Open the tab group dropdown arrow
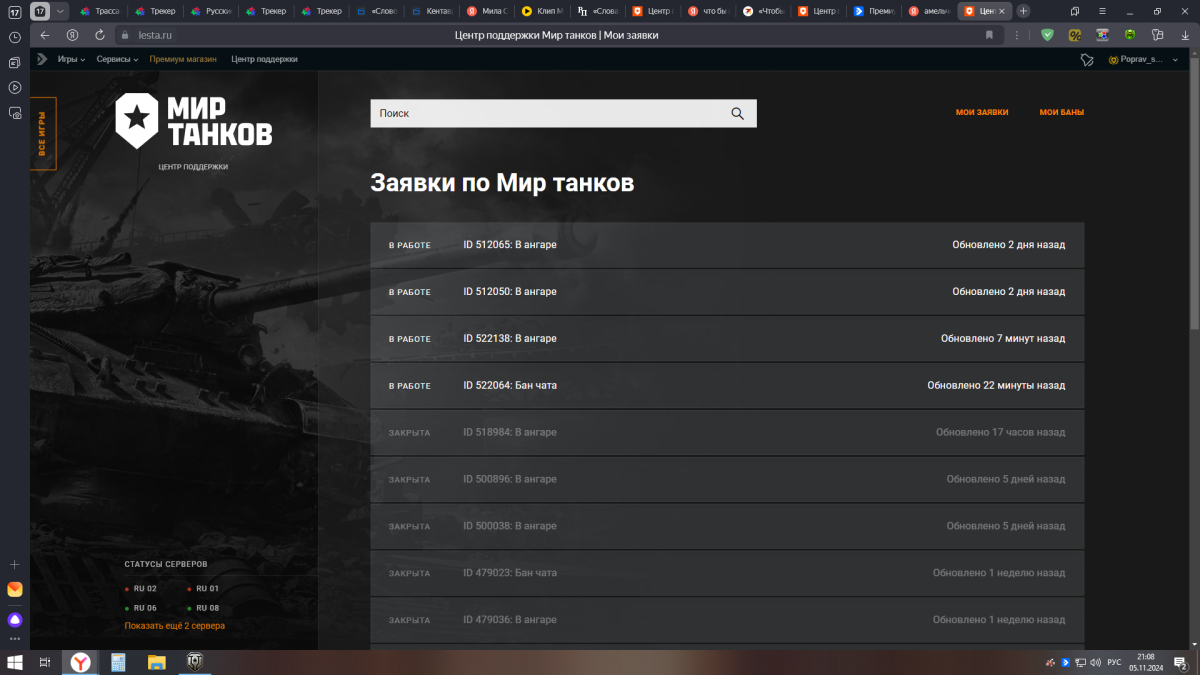The width and height of the screenshot is (1200, 675). coord(61,11)
